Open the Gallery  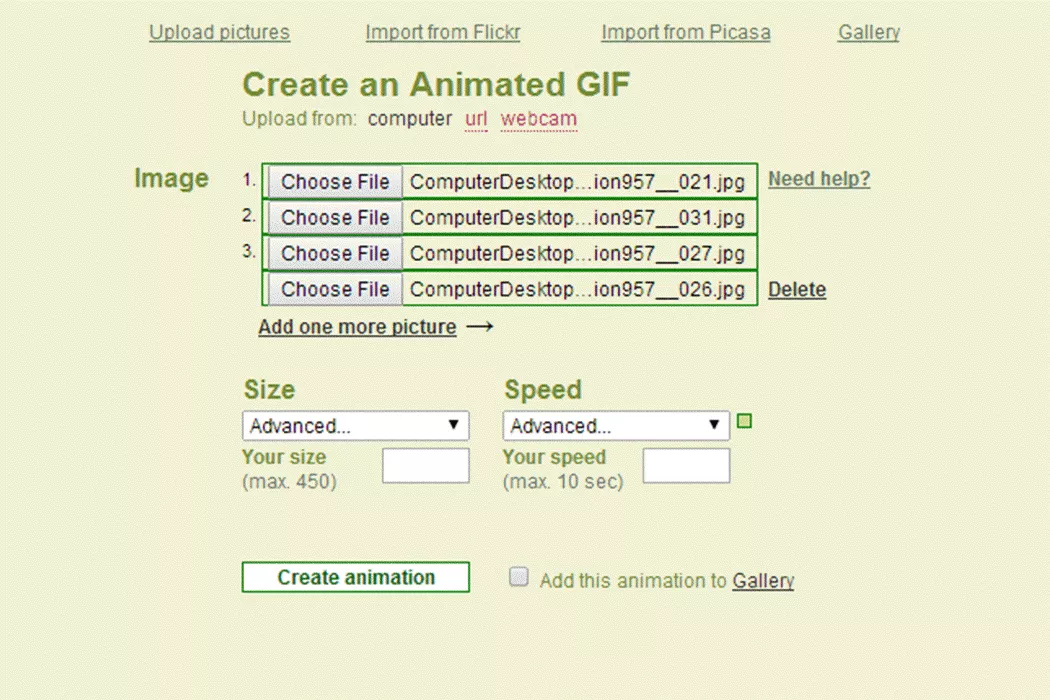867,32
